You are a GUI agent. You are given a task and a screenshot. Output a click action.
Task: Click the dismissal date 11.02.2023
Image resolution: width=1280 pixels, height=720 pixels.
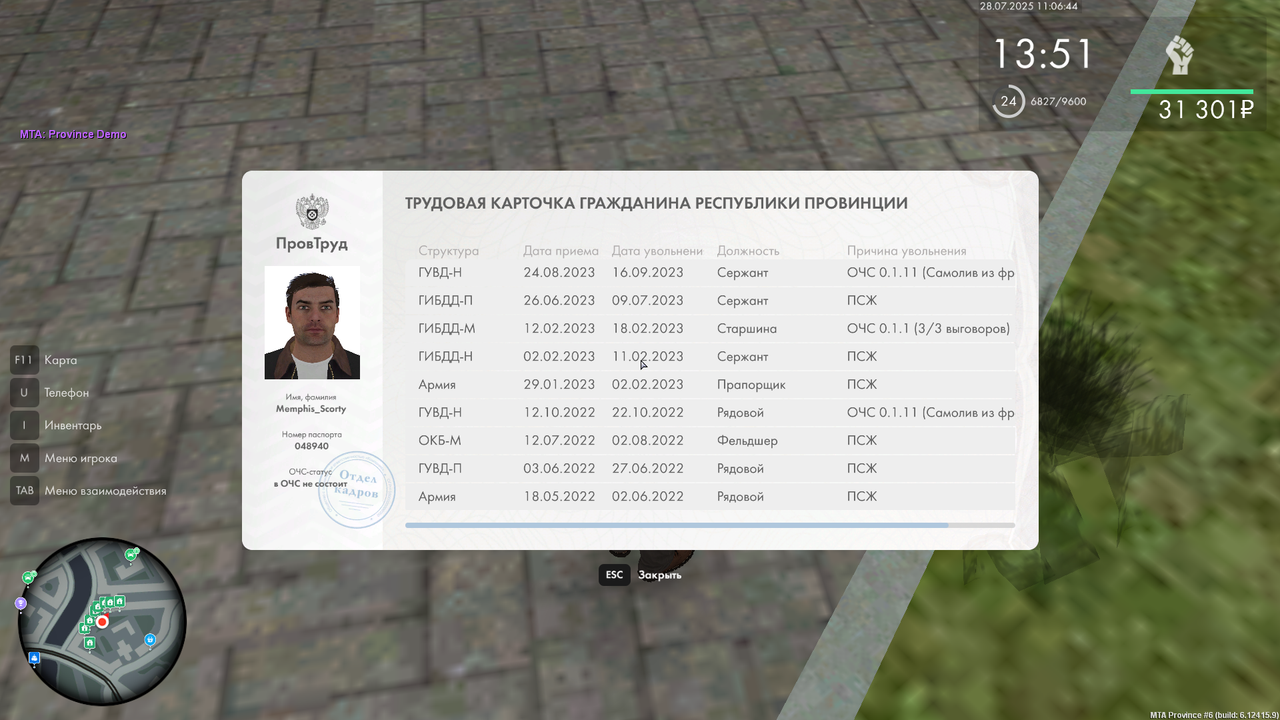point(648,357)
